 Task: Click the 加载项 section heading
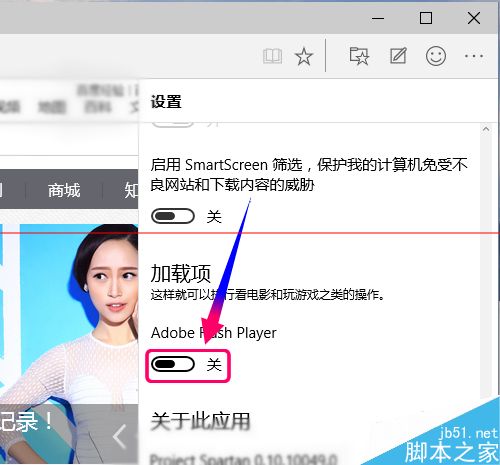180,273
